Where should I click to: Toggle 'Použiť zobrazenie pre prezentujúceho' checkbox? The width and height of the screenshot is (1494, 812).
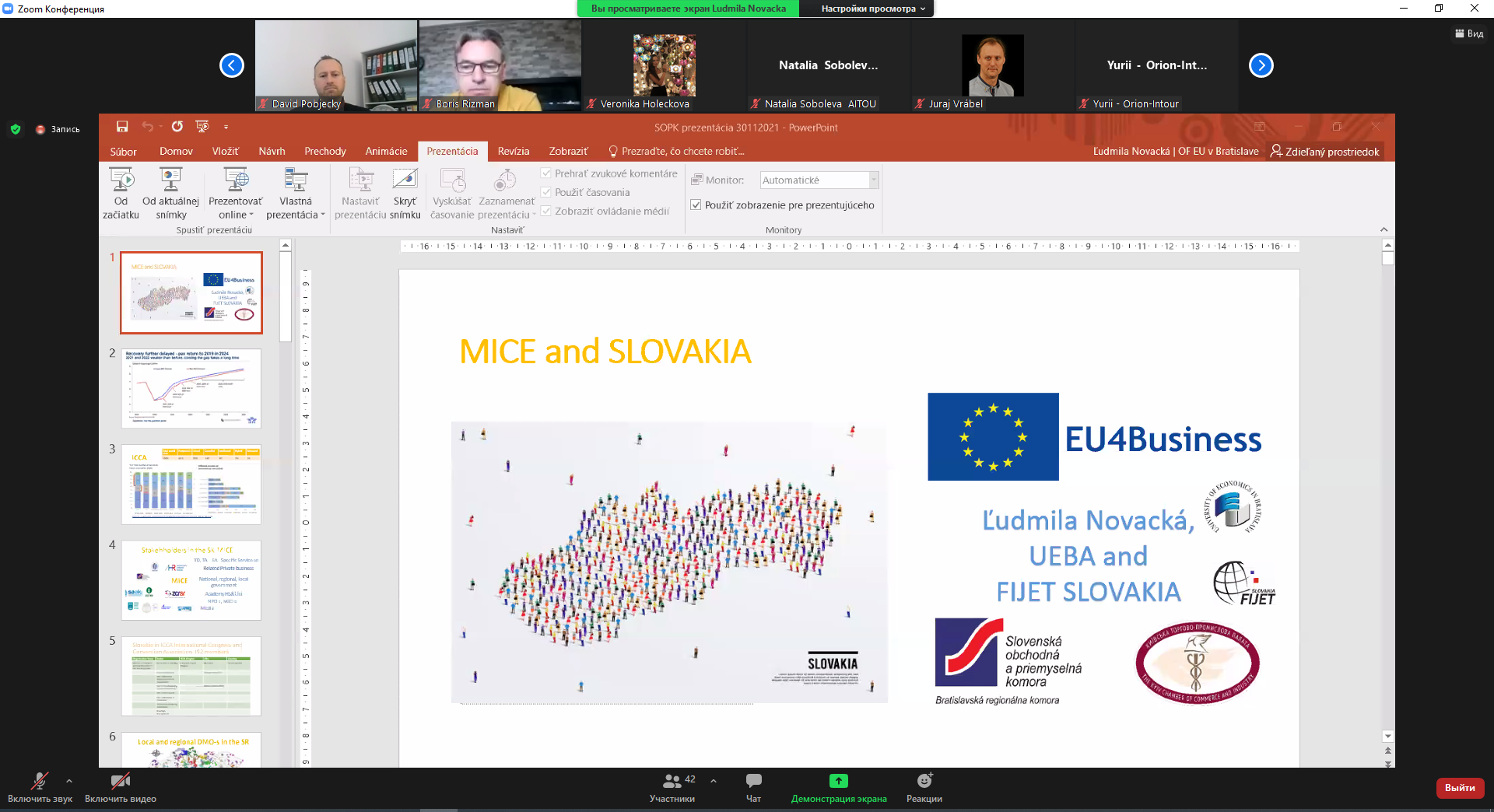pyautogui.click(x=696, y=205)
